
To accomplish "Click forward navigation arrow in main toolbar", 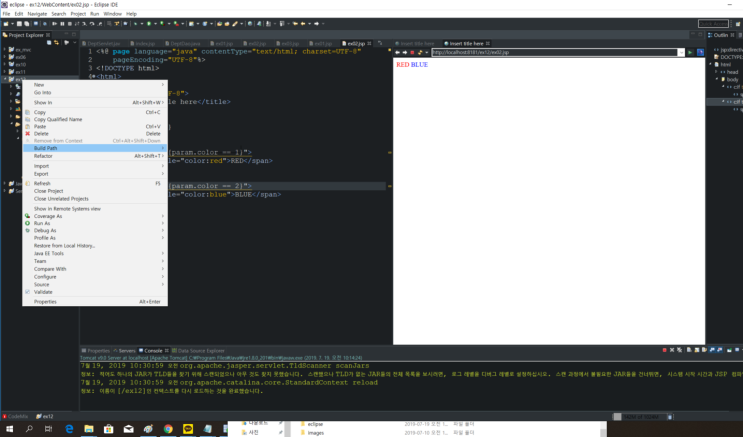I will click(317, 24).
